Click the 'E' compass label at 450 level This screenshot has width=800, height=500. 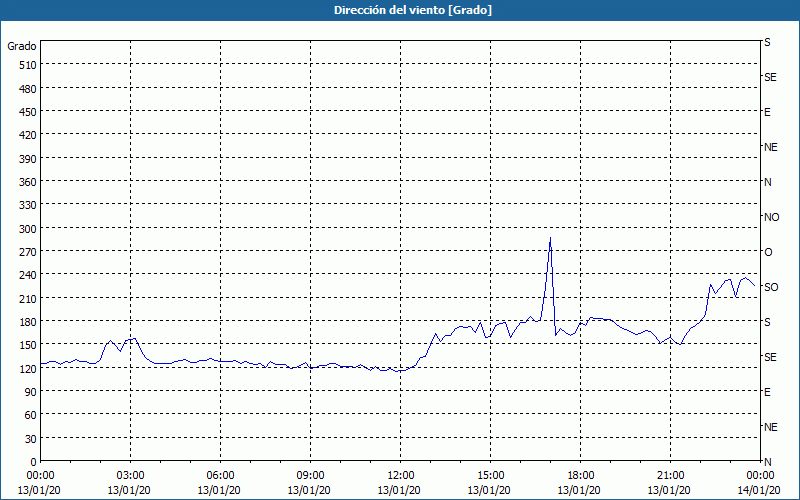tap(767, 112)
